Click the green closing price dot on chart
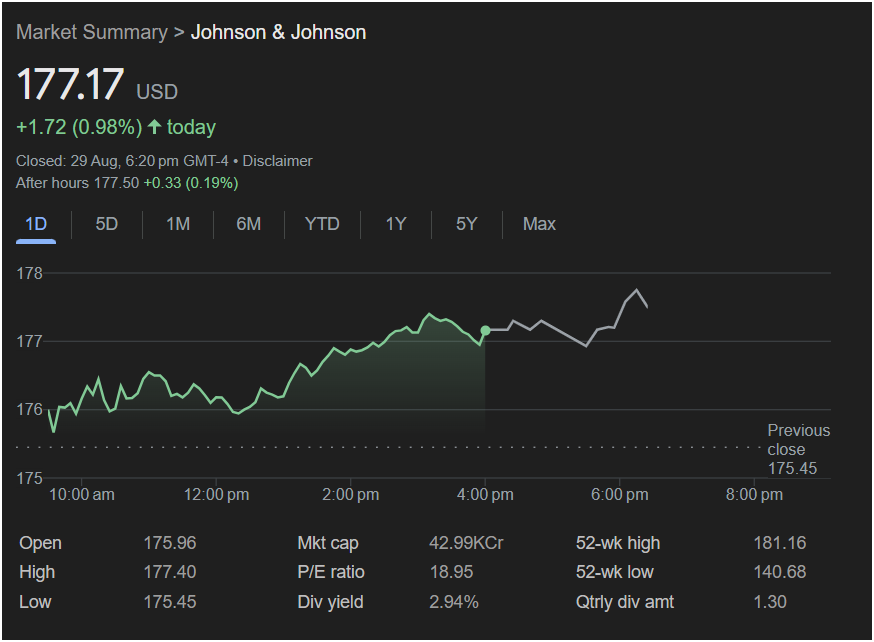 tap(485, 331)
